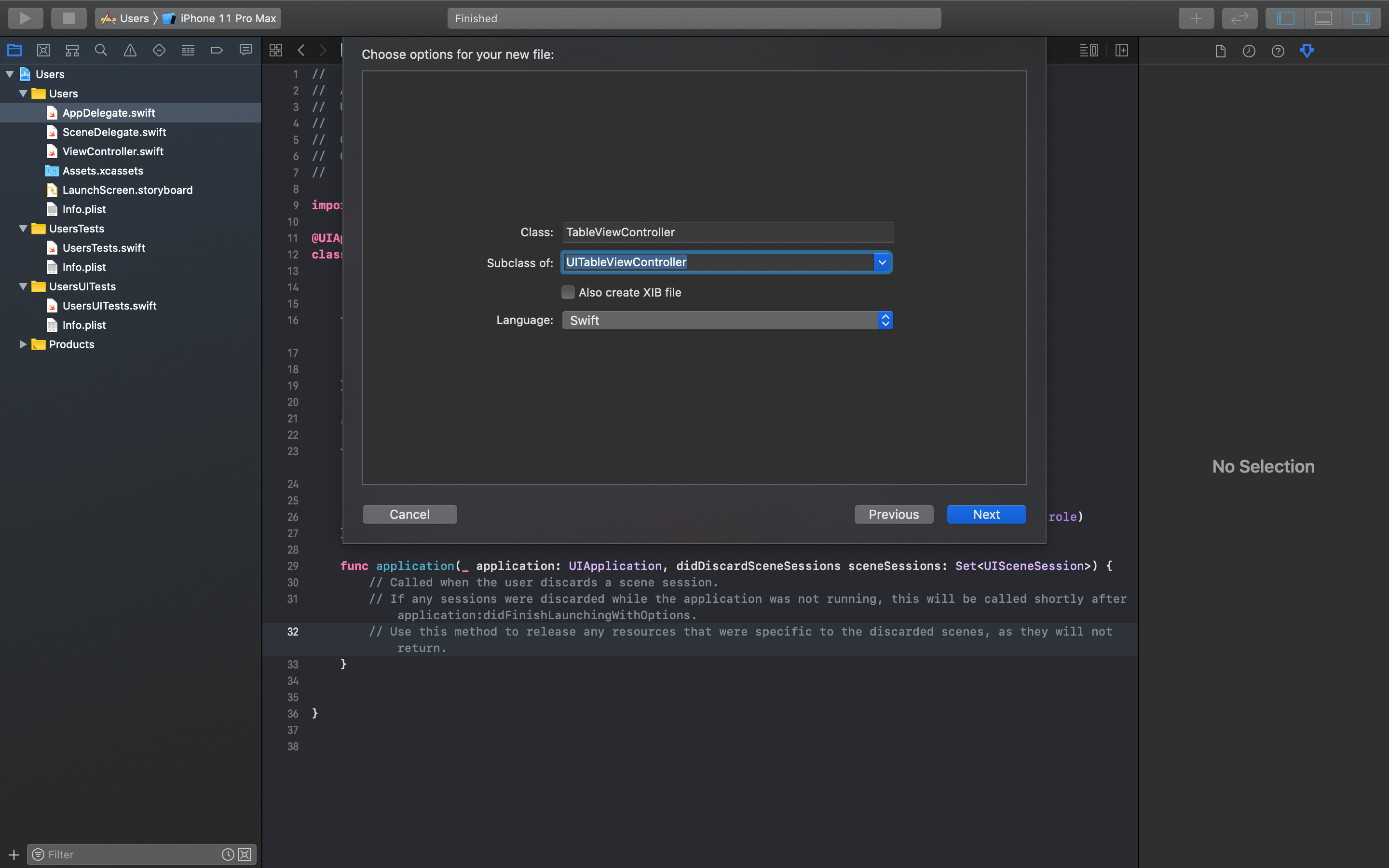Open the Test navigator diamond icon
Screen dimensions: 1389x868
[159, 51]
